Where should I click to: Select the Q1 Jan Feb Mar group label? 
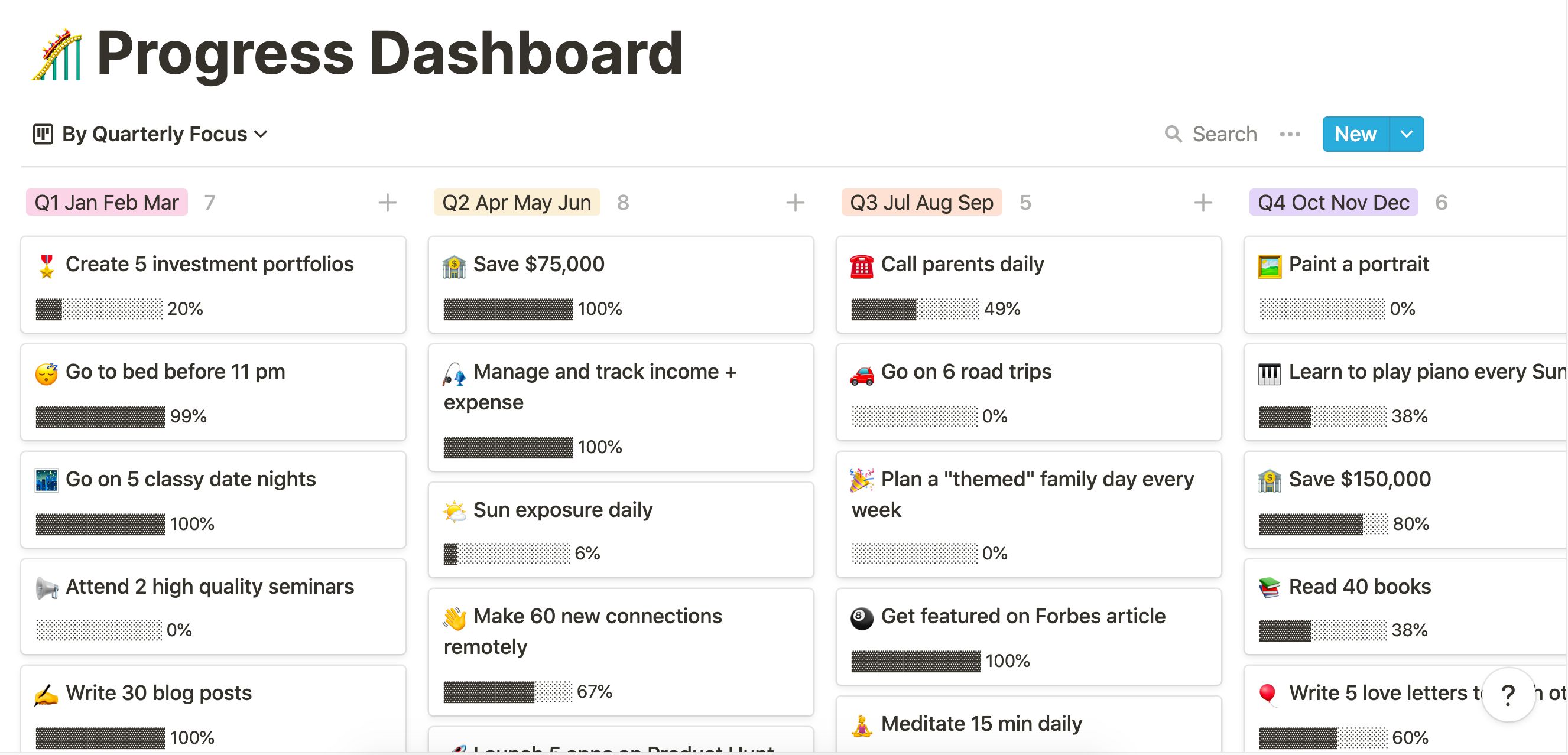pos(106,203)
